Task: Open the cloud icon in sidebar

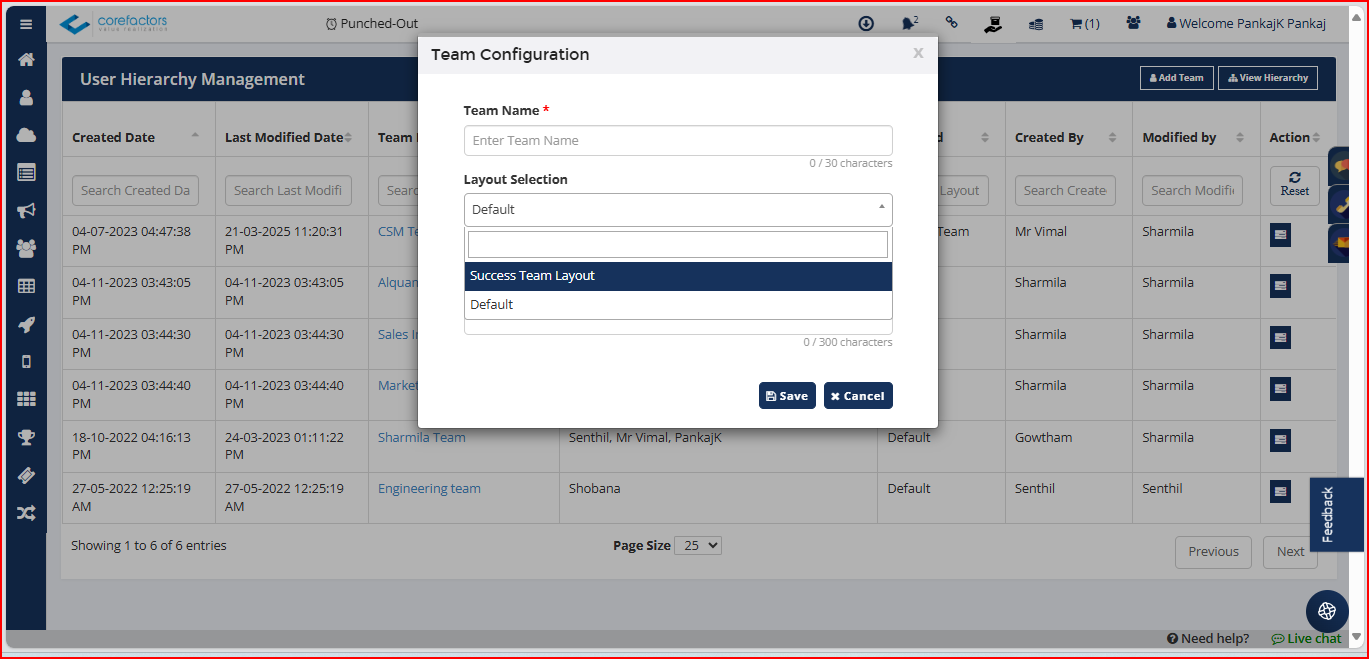Action: pos(26,135)
